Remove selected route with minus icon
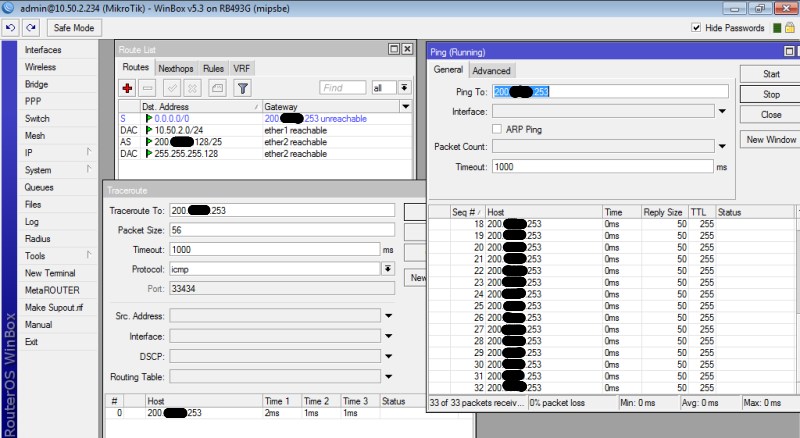Viewport: 800px width, 438px height. point(147,88)
